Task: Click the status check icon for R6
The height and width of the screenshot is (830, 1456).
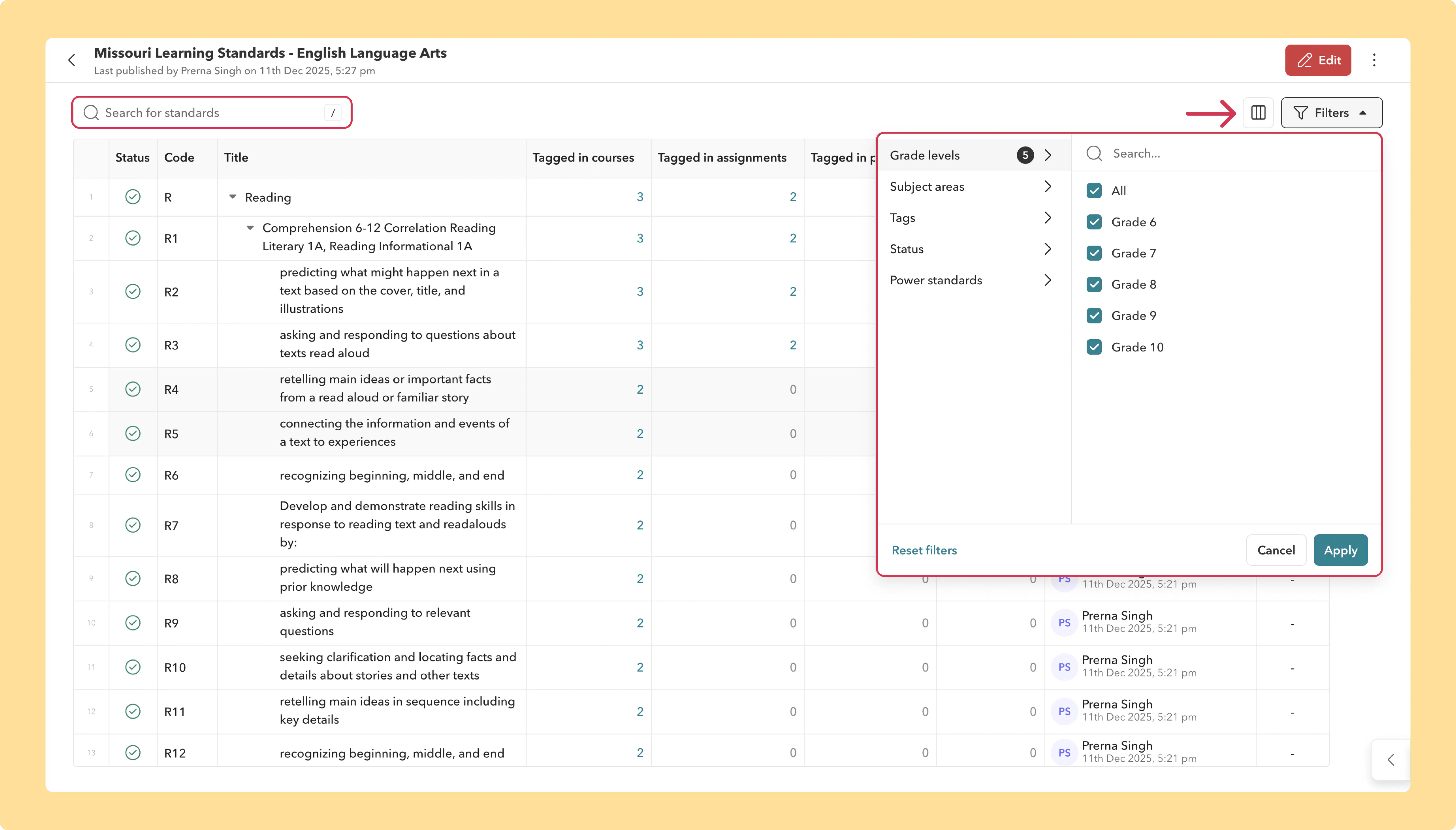Action: 133,475
